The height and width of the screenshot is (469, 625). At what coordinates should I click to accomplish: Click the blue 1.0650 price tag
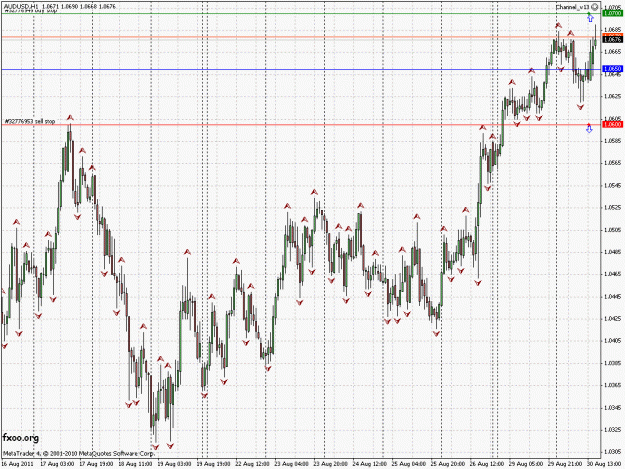click(x=613, y=69)
